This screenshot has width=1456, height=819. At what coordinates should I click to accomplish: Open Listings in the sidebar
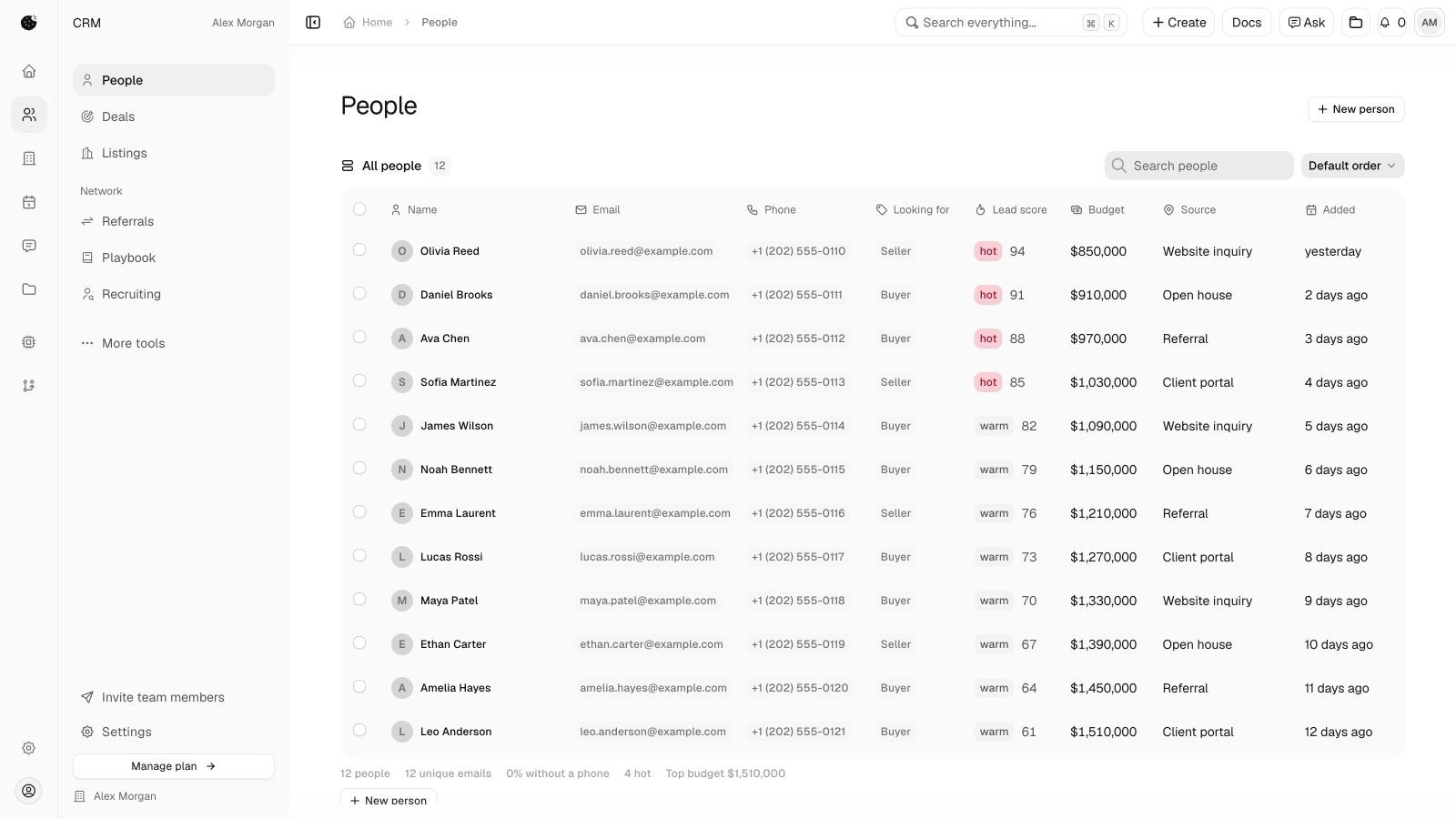(174, 153)
